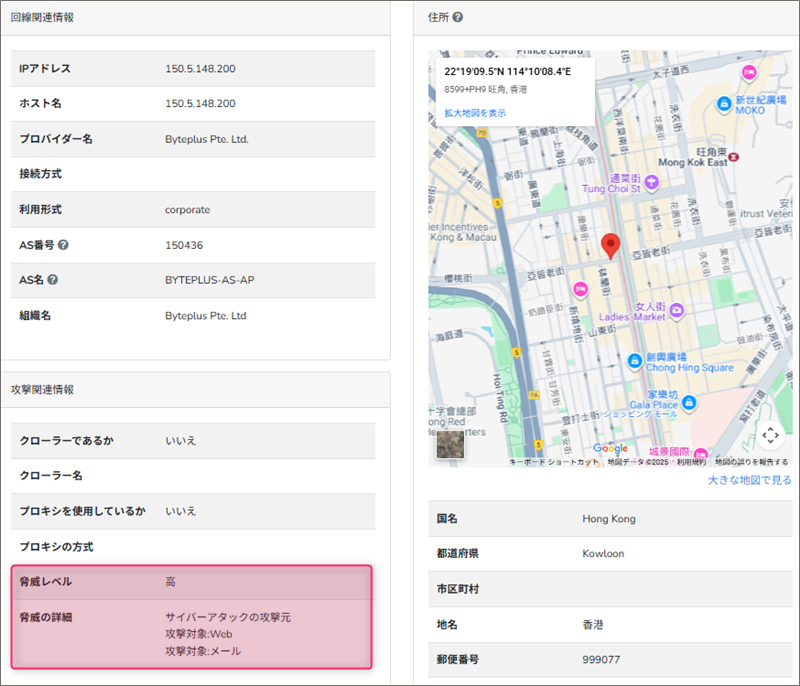The image size is (800, 686).
Task: Click the help icon next to 住所
Action: pyautogui.click(x=458, y=18)
